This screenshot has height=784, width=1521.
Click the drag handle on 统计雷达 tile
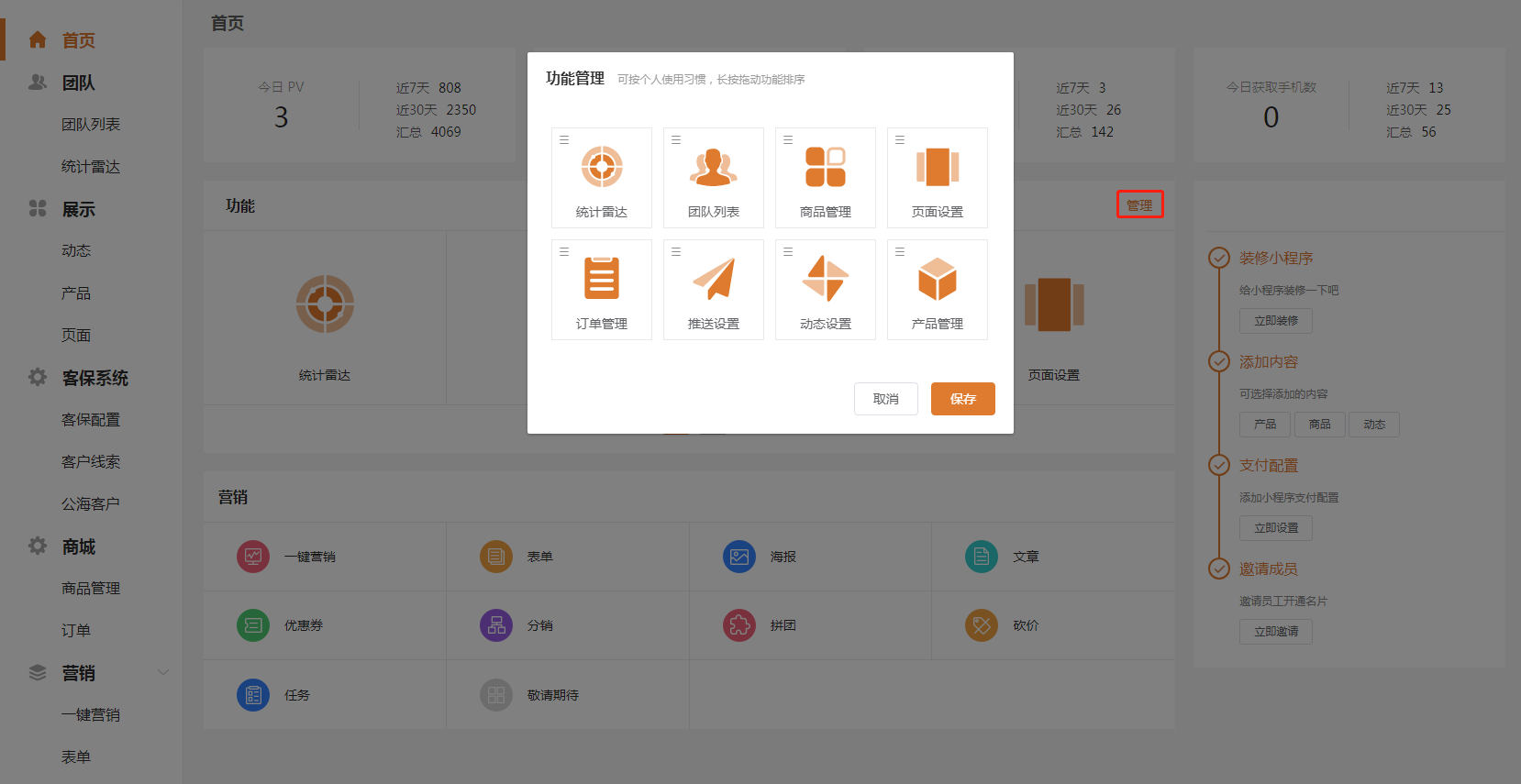click(x=564, y=140)
